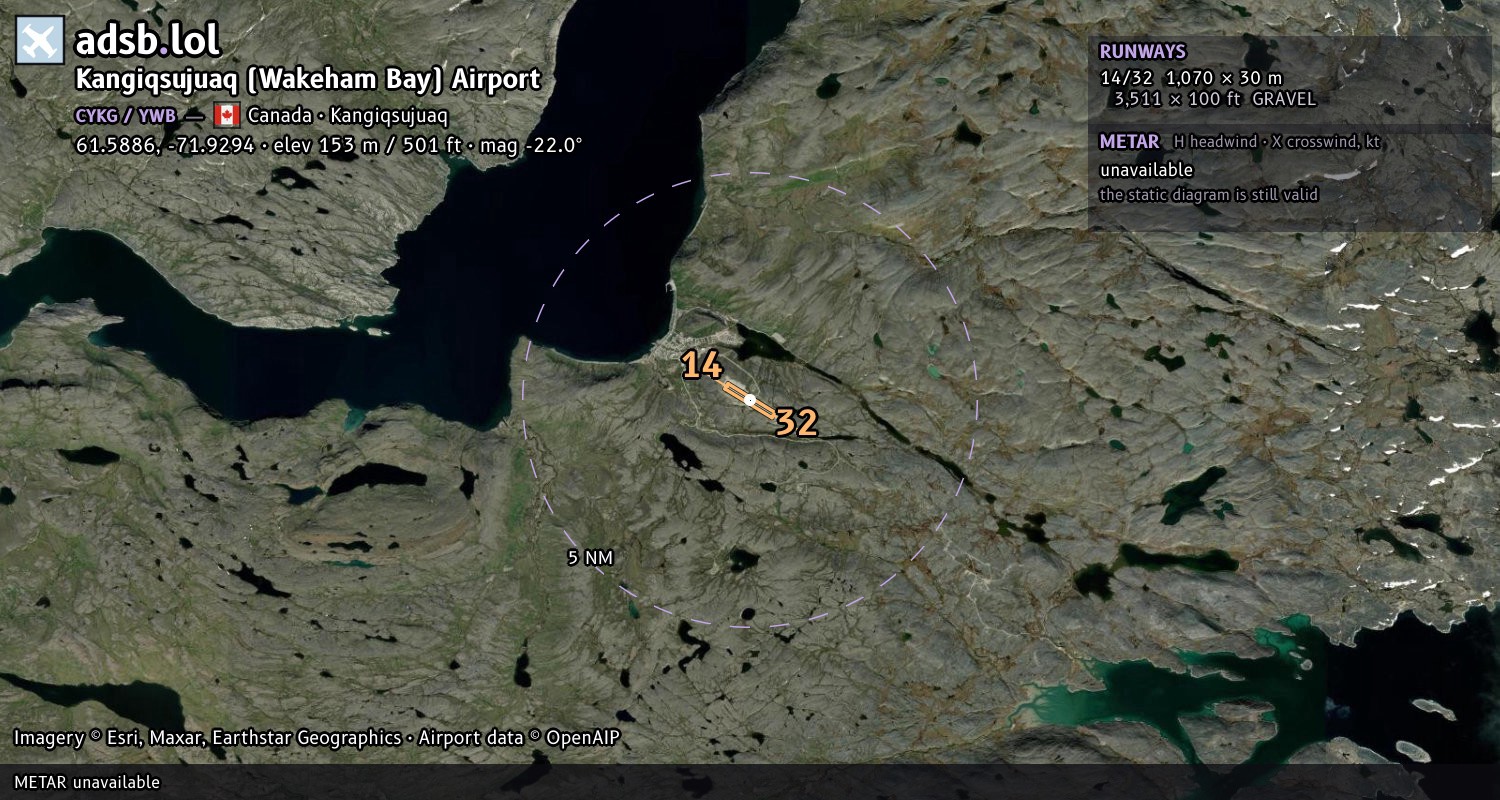Click the runway 14 end label
The width and height of the screenshot is (1500, 800).
click(702, 366)
